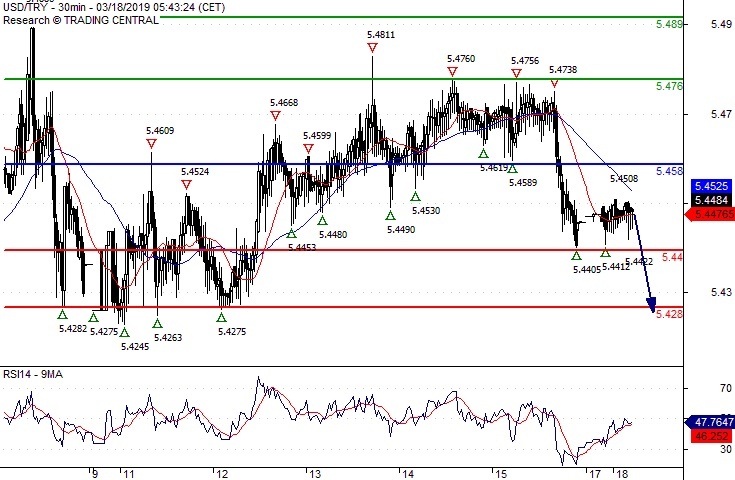Select the 5.4756 high price label
Image resolution: width=735 pixels, height=480 pixels.
(x=525, y=60)
